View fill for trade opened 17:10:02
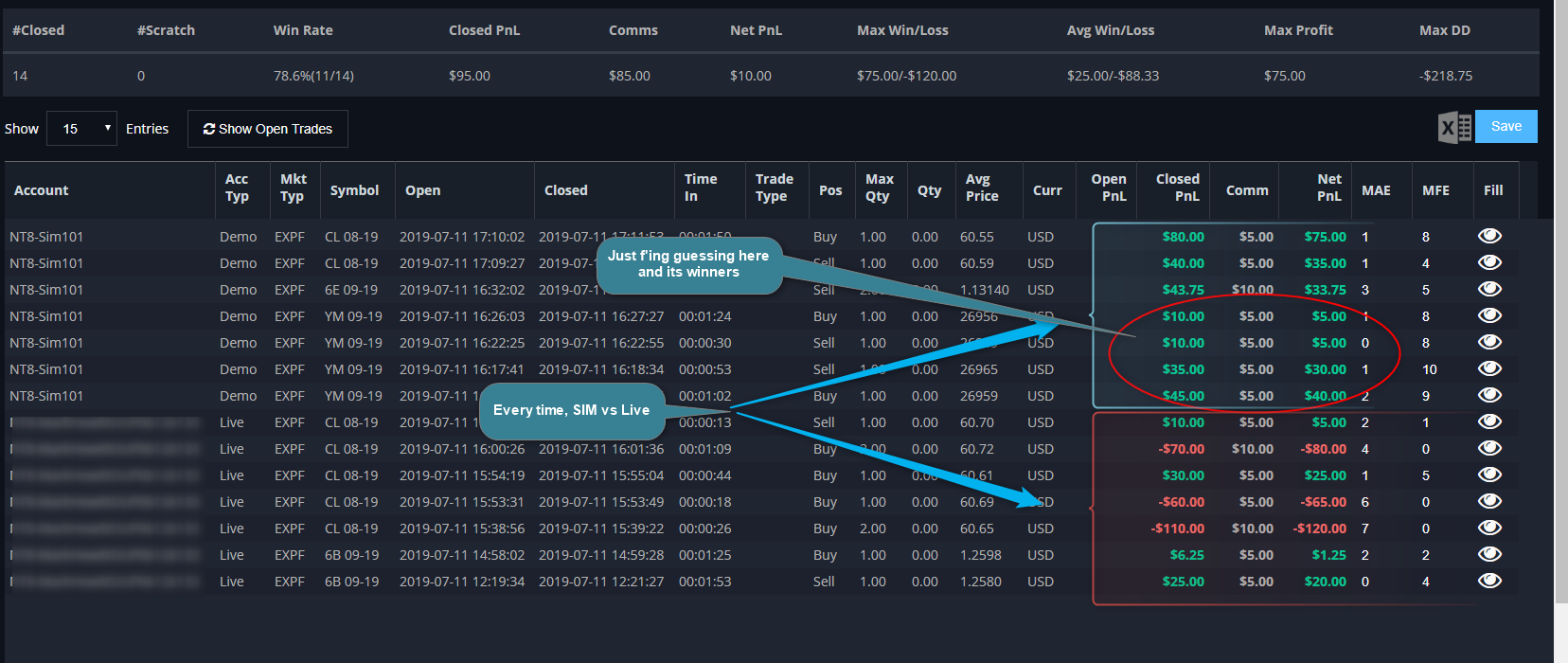Screen dimensions: 1568x663 tap(1489, 236)
